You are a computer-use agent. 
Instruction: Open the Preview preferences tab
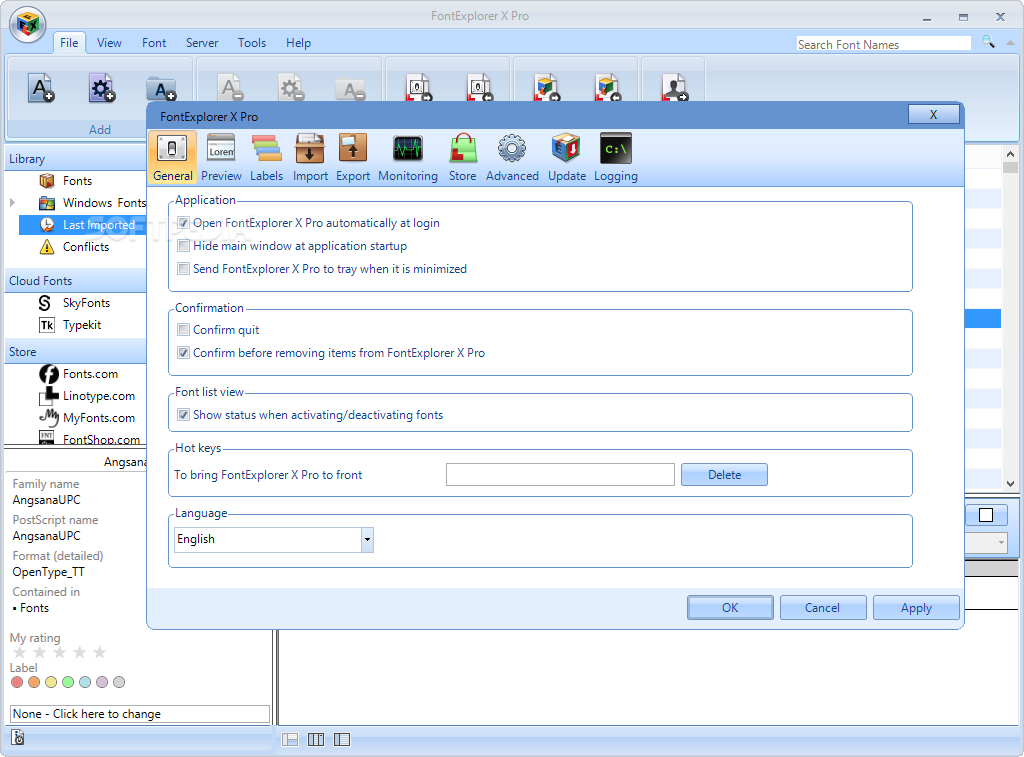click(x=221, y=157)
